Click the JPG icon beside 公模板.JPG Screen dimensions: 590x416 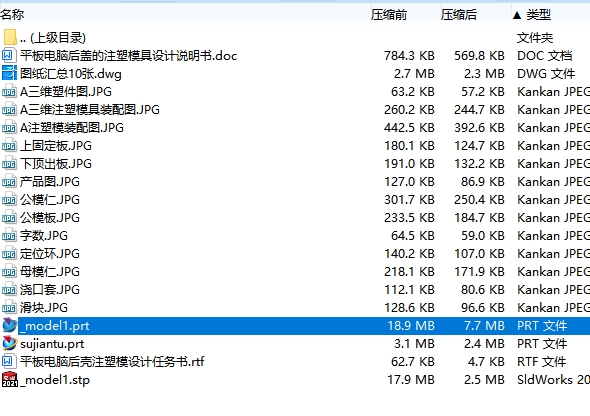tap(9, 217)
